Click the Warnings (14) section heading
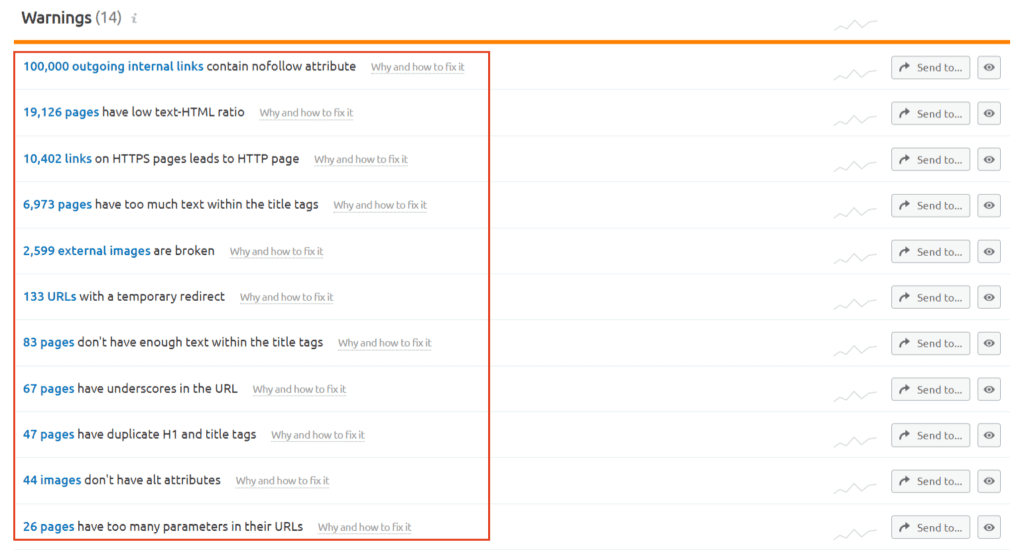Image resolution: width=1024 pixels, height=550 pixels. (71, 18)
